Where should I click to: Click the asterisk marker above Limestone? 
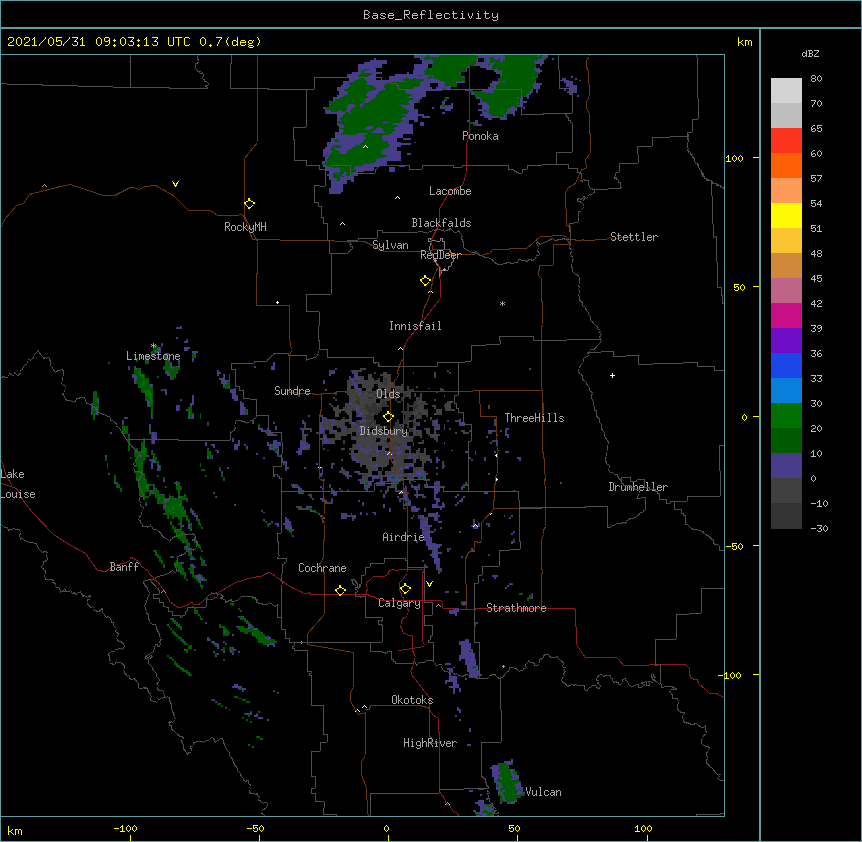(154, 346)
